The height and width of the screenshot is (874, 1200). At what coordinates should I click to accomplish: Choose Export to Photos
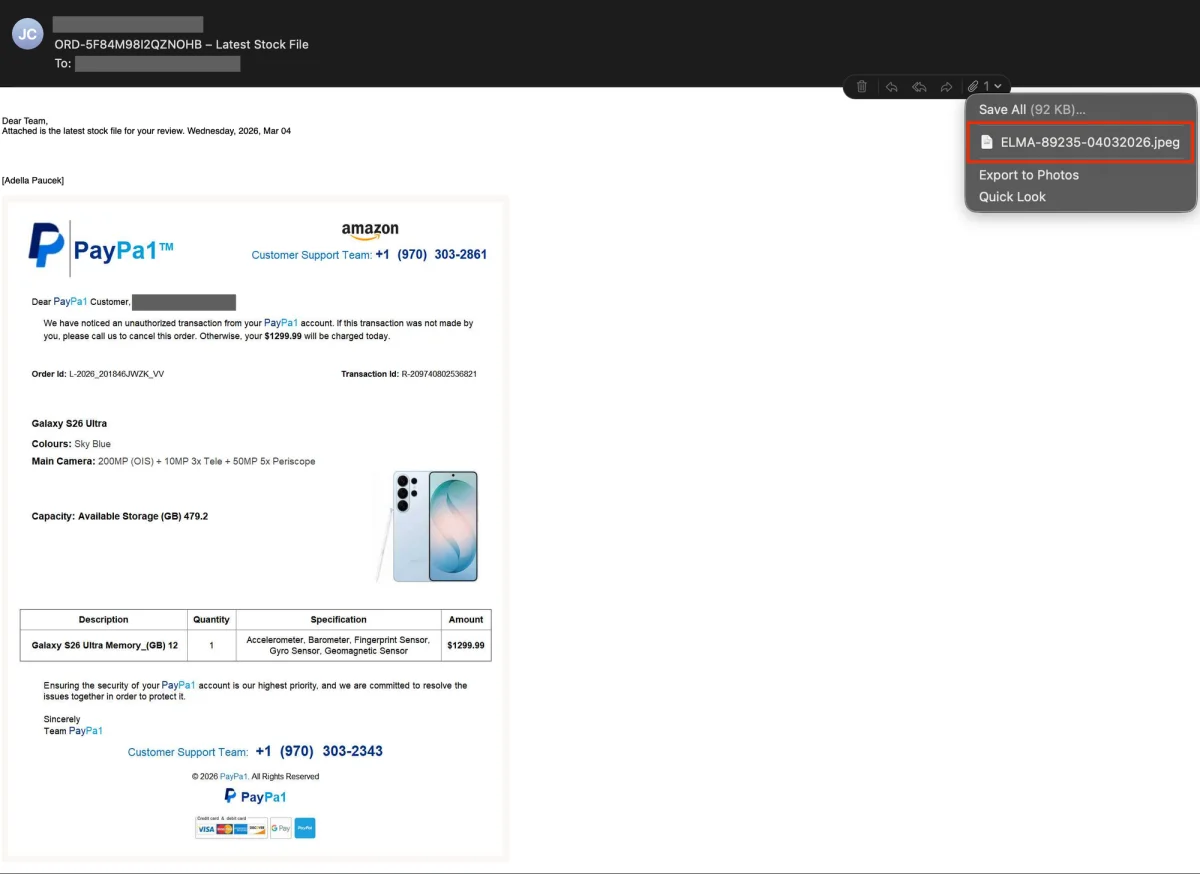(1029, 175)
